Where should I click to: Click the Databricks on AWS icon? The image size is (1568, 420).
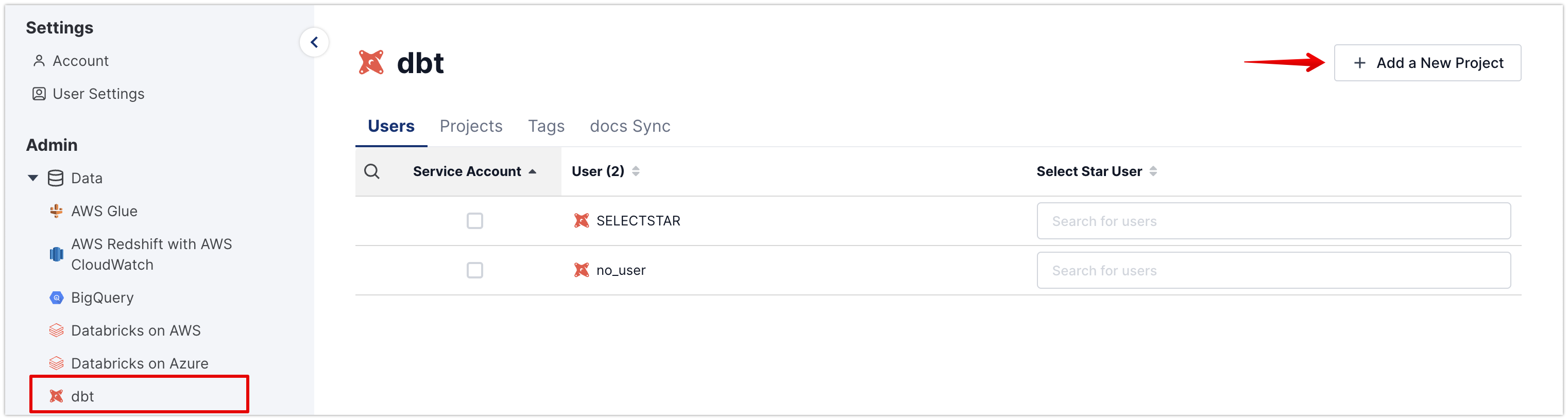[x=56, y=330]
